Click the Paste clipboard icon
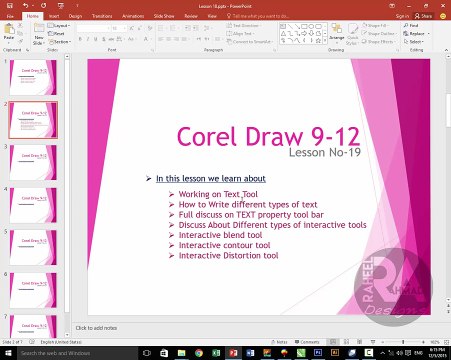This screenshot has width=451, height=360. [9, 29]
